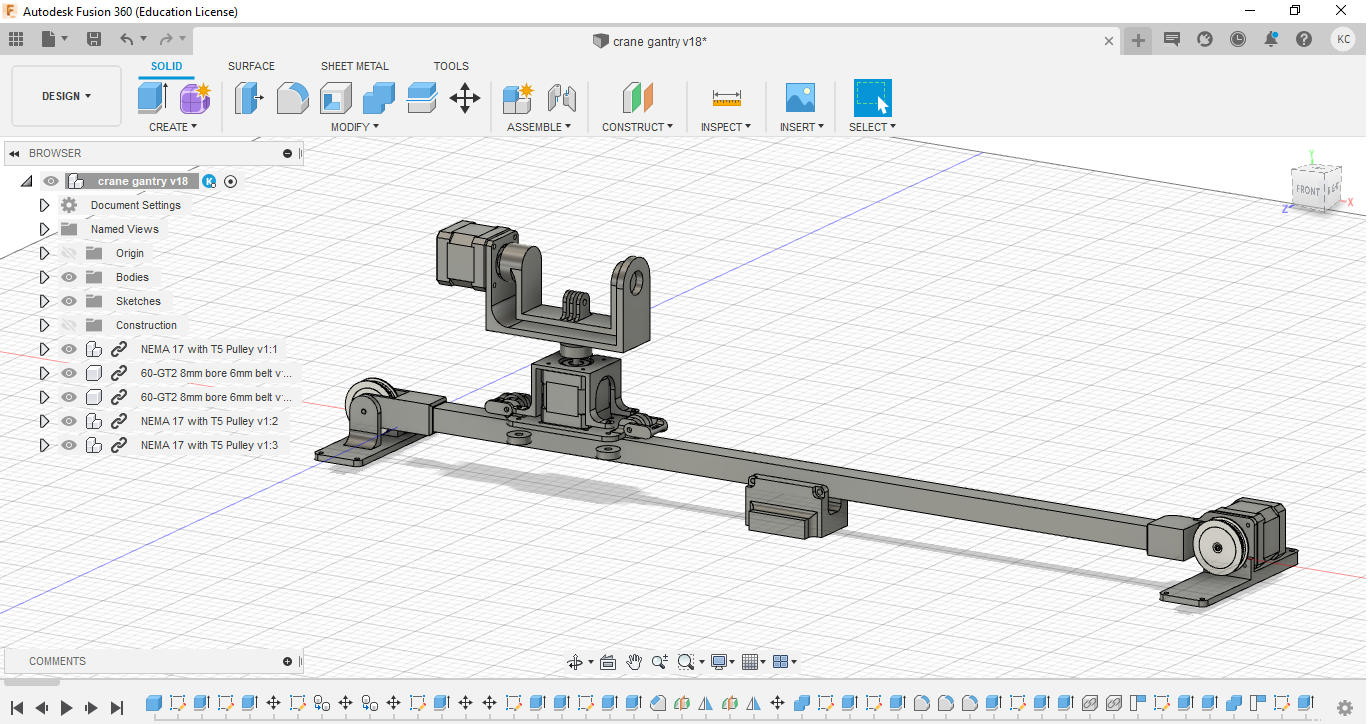Select the Shell tool
Image resolution: width=1368 pixels, height=724 pixels.
[x=336, y=98]
